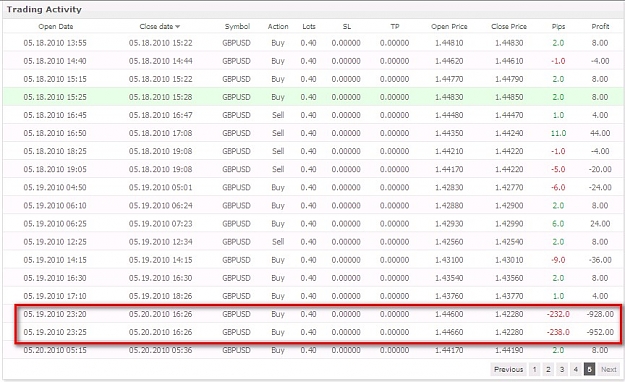Select close date 05.19.2010 12:34
625x382 pixels.
click(x=160, y=242)
